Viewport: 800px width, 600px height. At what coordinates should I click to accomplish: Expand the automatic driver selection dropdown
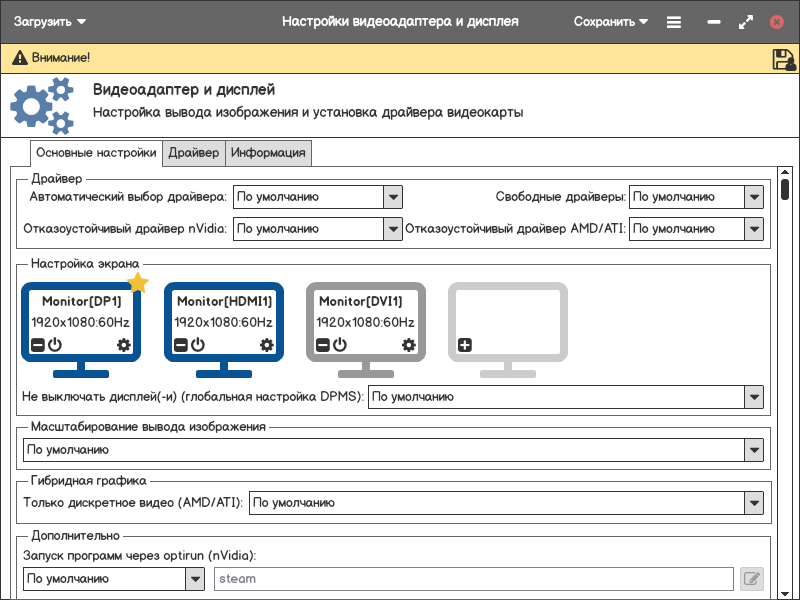(393, 197)
